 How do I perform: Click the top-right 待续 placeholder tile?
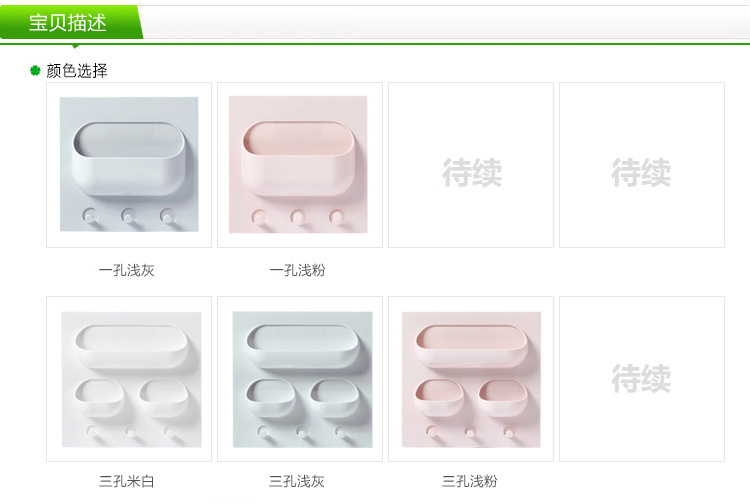(x=642, y=165)
